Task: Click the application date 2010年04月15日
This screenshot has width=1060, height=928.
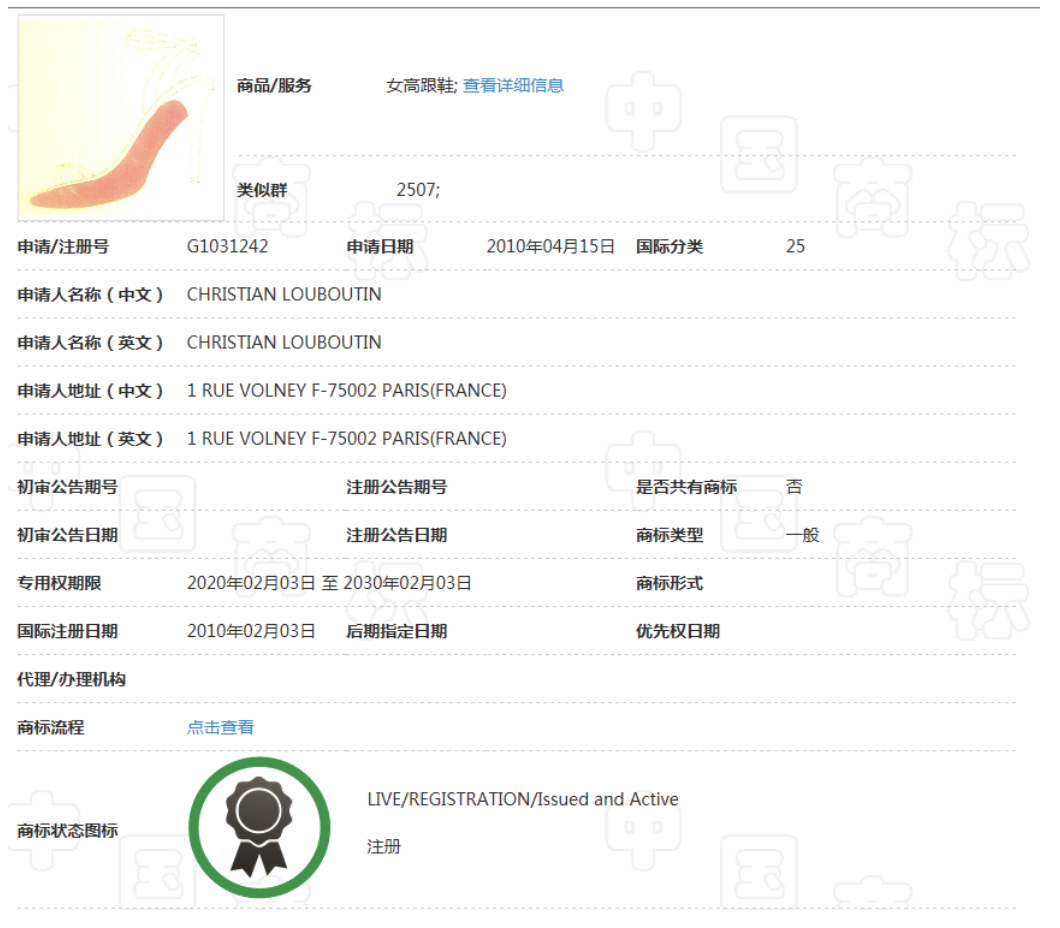Action: 550,246
